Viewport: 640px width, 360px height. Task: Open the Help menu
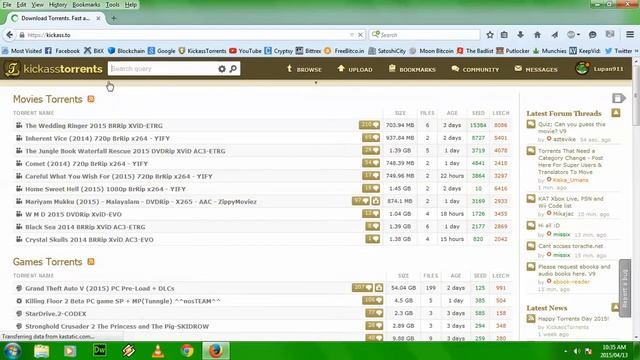tap(131, 4)
